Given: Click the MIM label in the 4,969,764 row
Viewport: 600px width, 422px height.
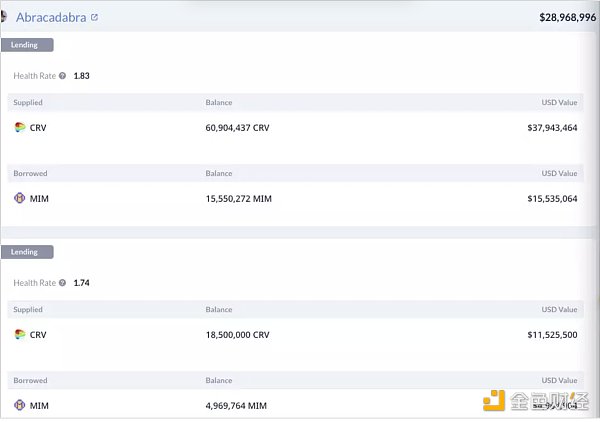Looking at the screenshot, I should tap(39, 406).
